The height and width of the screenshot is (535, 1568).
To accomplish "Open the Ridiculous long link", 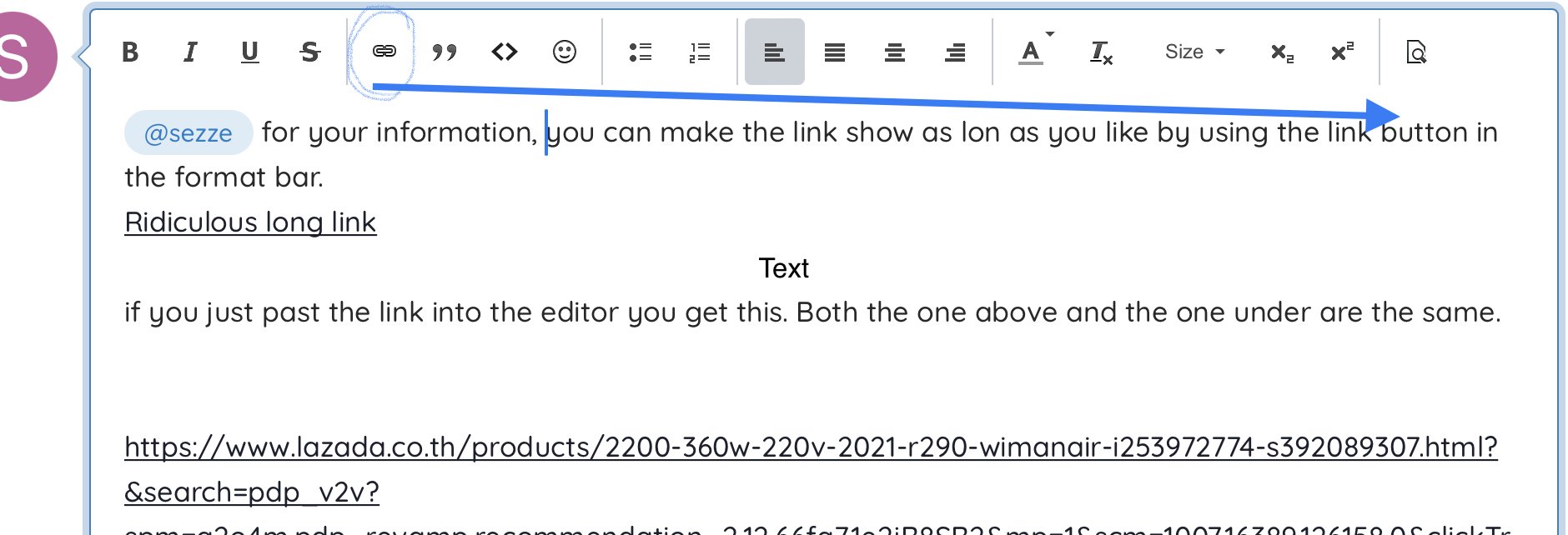I will (250, 222).
